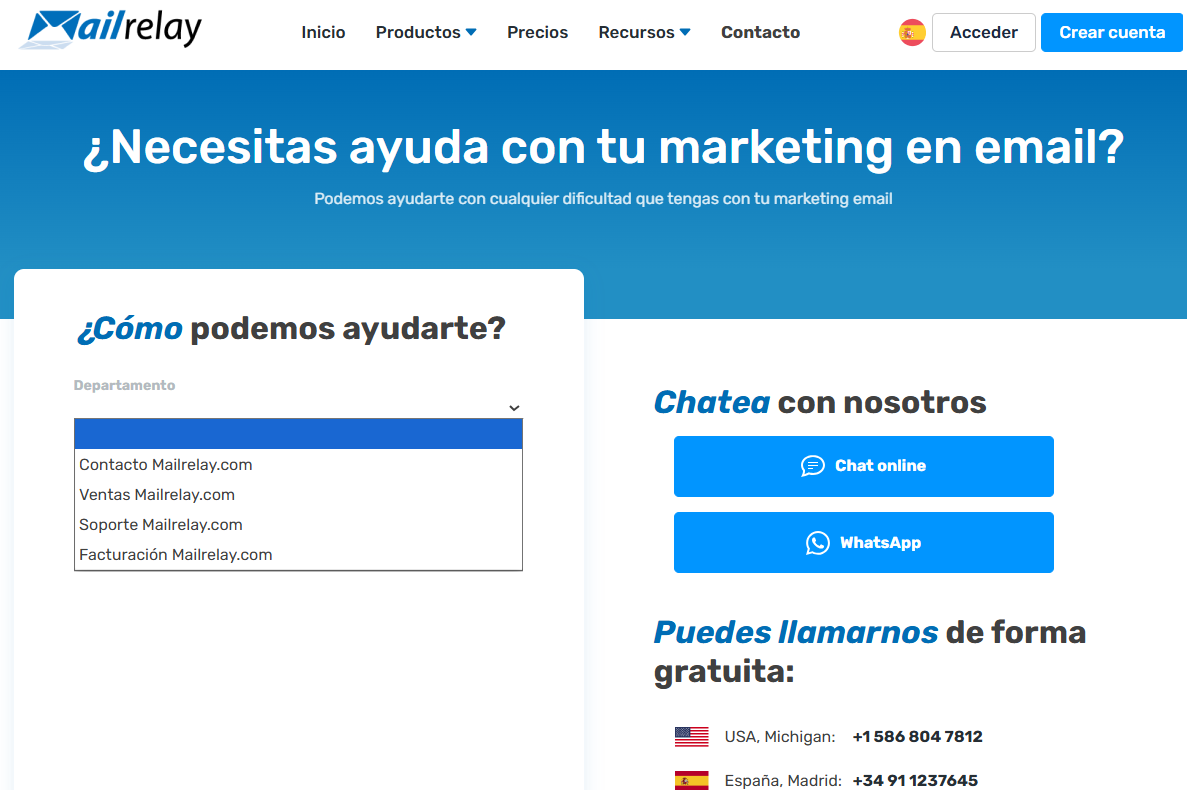Click the USA flag icon
The image size is (1187, 790).
pyautogui.click(x=691, y=736)
